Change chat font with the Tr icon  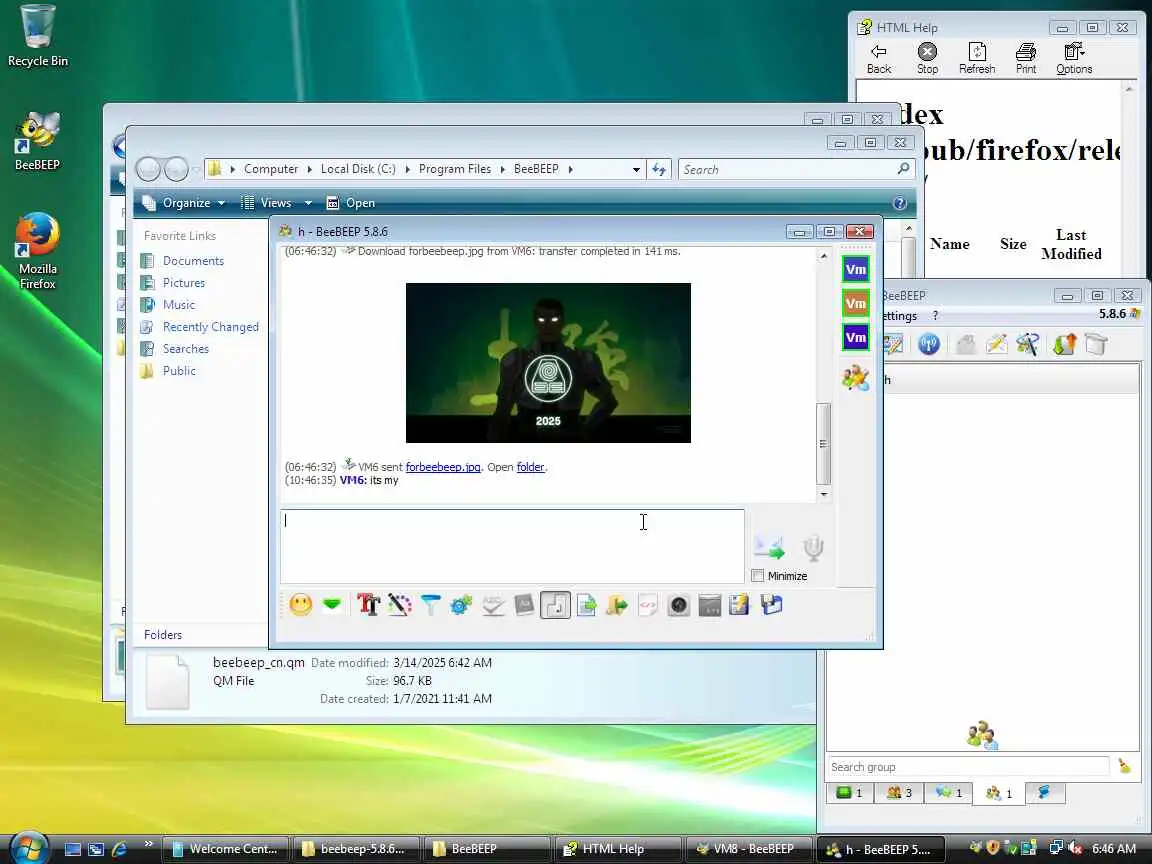(368, 605)
